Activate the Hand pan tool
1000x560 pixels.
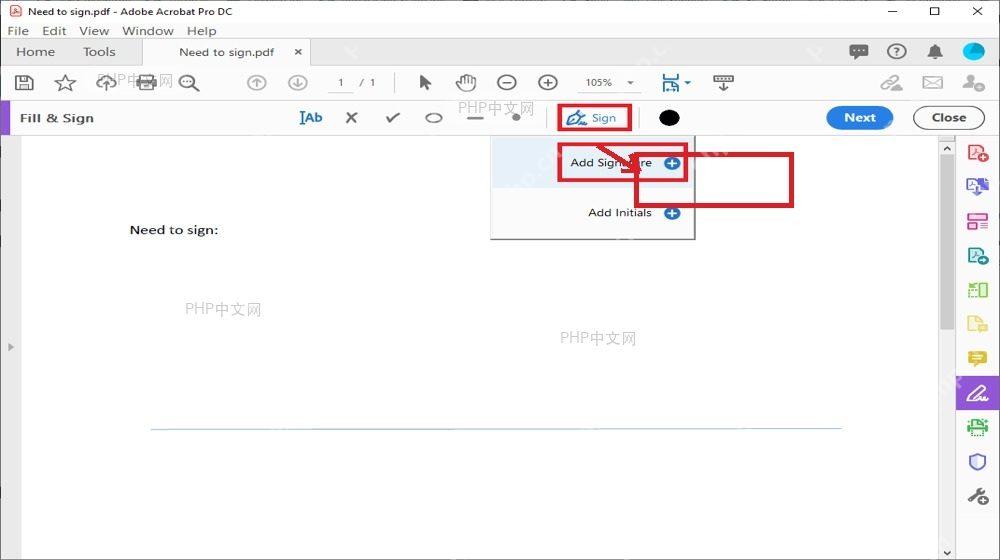pyautogui.click(x=466, y=82)
